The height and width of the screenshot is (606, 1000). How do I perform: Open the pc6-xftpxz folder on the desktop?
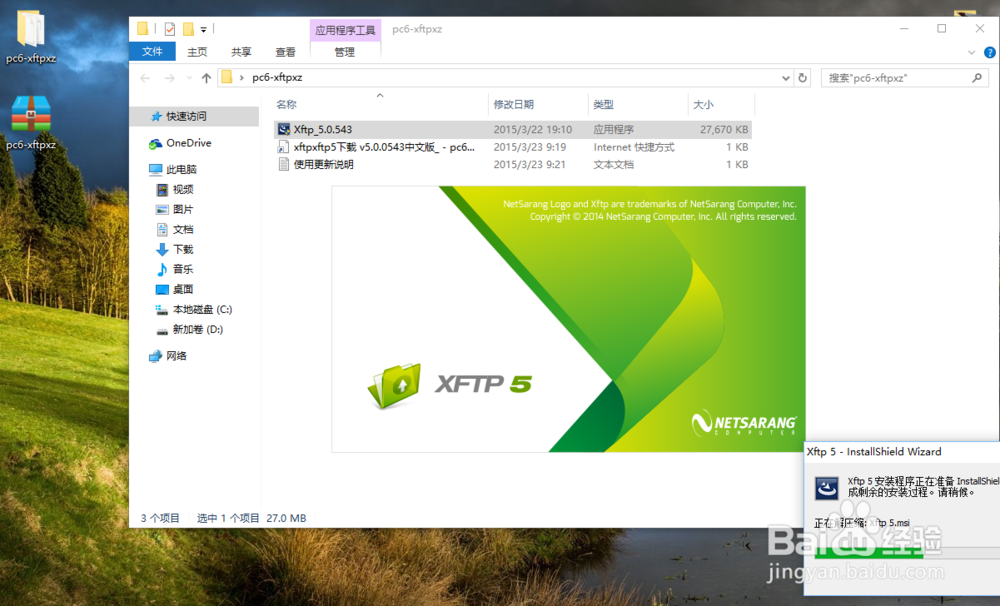point(31,37)
